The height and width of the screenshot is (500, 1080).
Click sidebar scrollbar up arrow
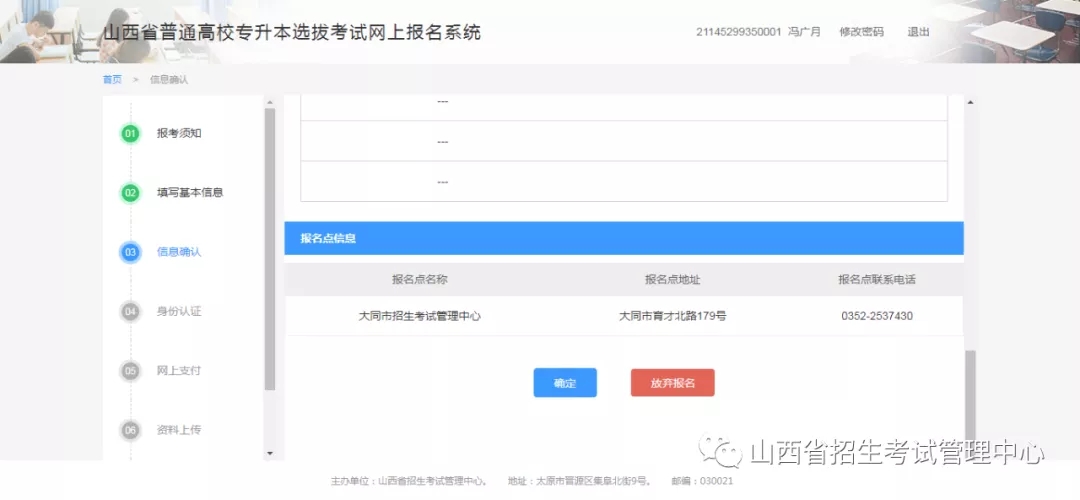(269, 103)
